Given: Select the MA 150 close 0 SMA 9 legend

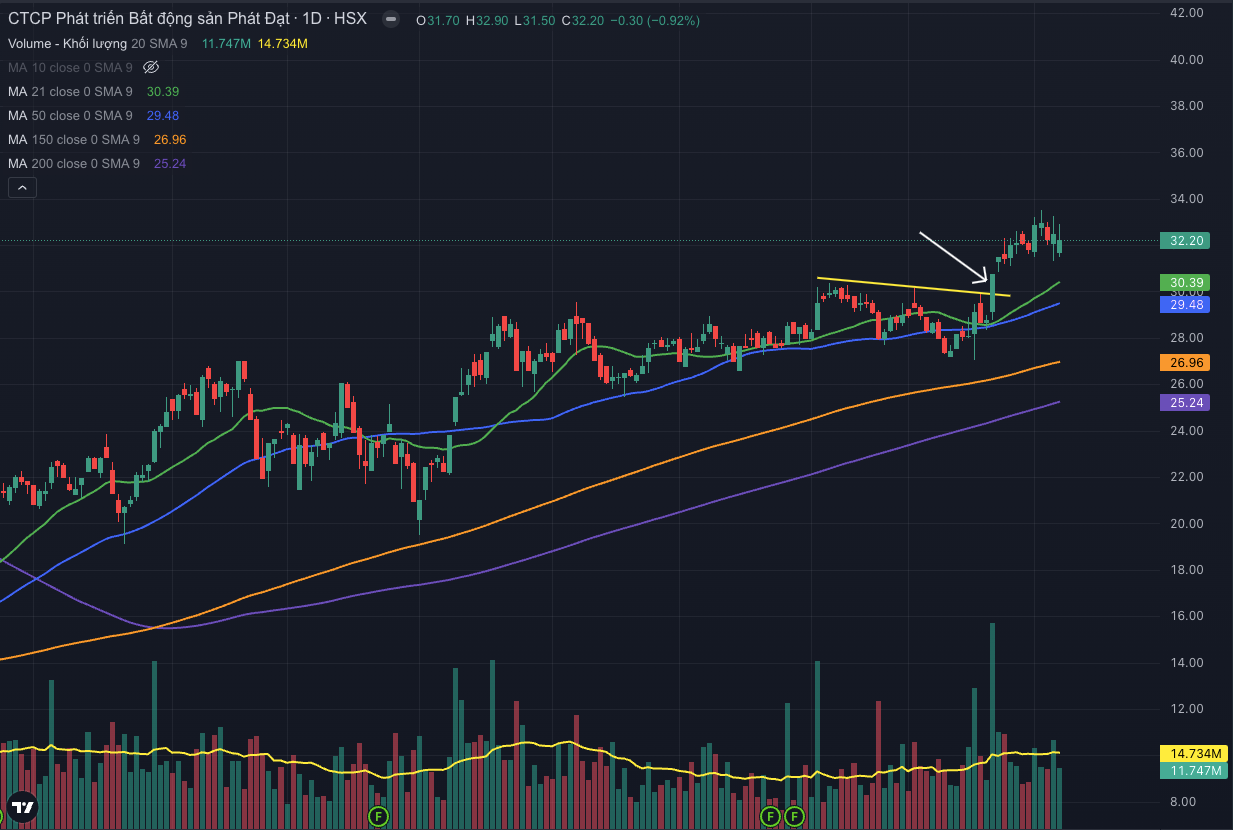Looking at the screenshot, I should (74, 139).
